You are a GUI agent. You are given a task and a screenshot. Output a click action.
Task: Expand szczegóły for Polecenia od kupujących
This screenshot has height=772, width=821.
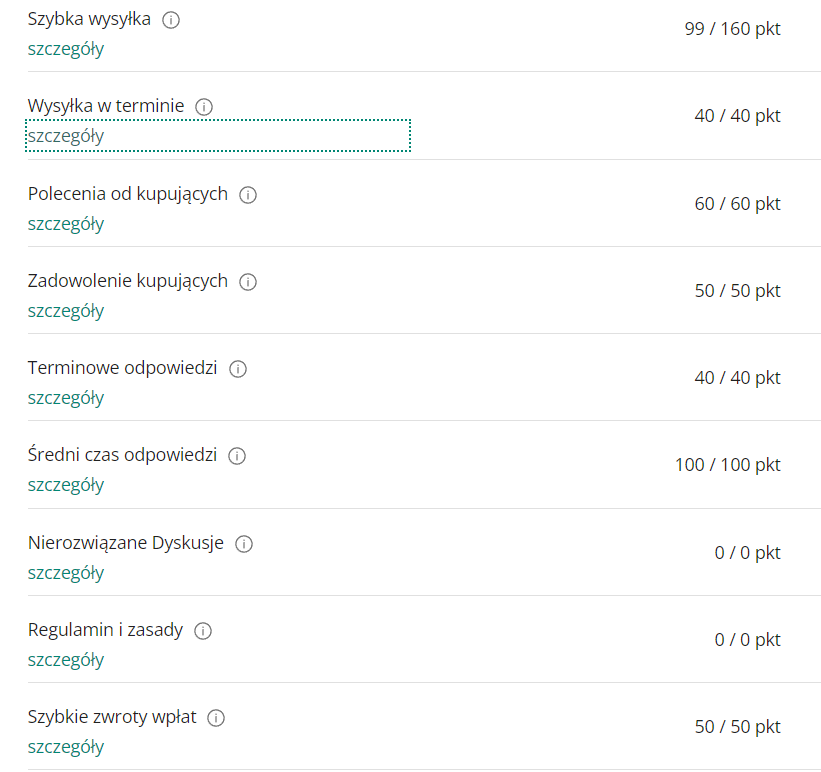66,224
